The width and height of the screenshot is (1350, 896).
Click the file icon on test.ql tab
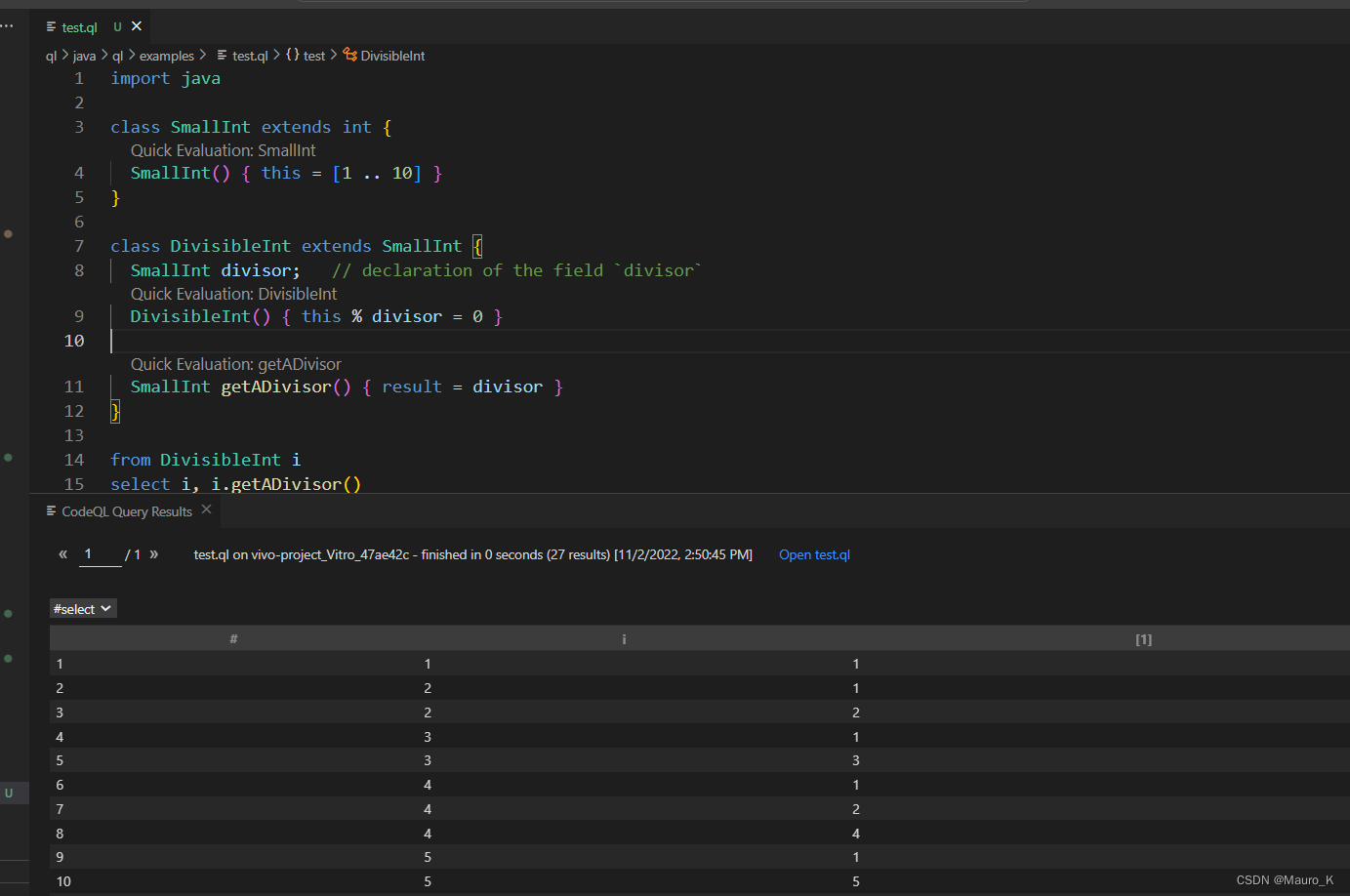point(51,27)
